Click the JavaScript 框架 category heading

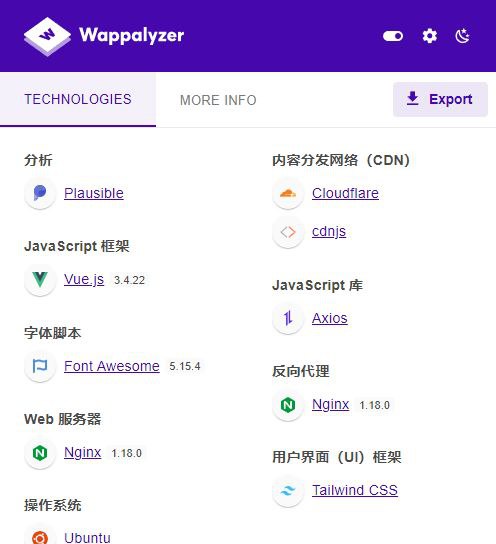click(77, 247)
